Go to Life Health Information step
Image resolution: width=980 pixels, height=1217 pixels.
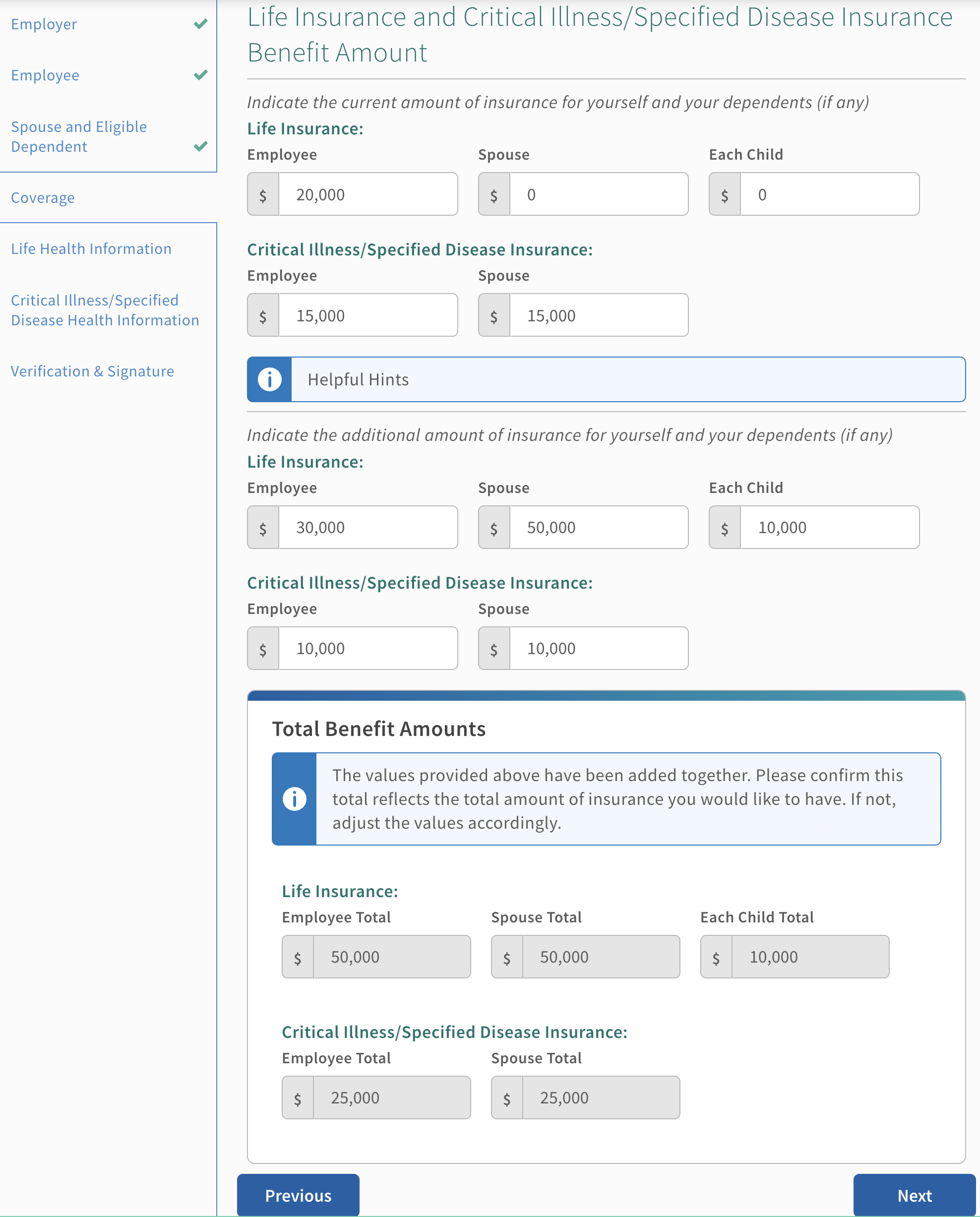91,249
